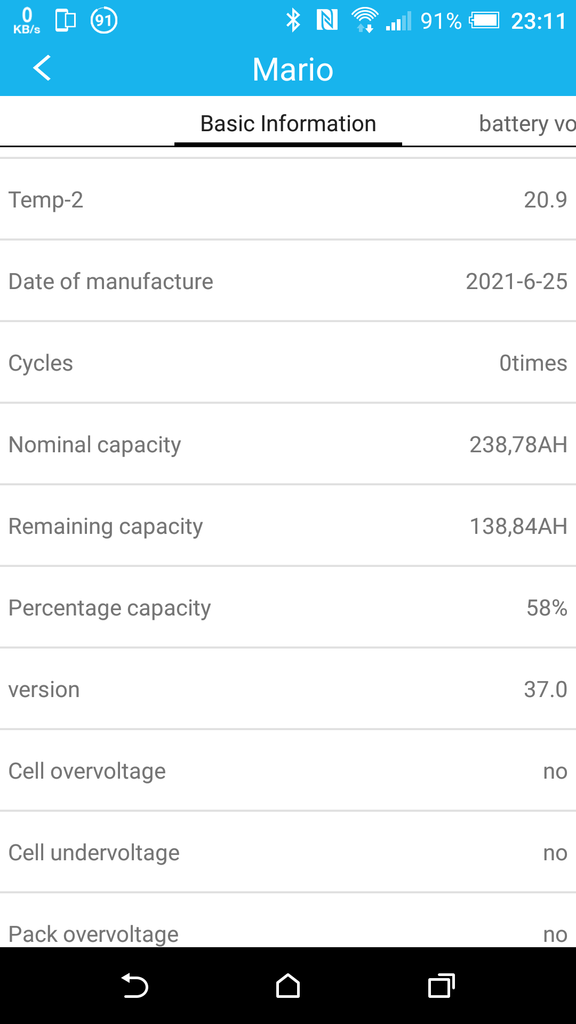The image size is (576, 1024).
Task: Tap the Cycles 0times row
Action: (288, 363)
